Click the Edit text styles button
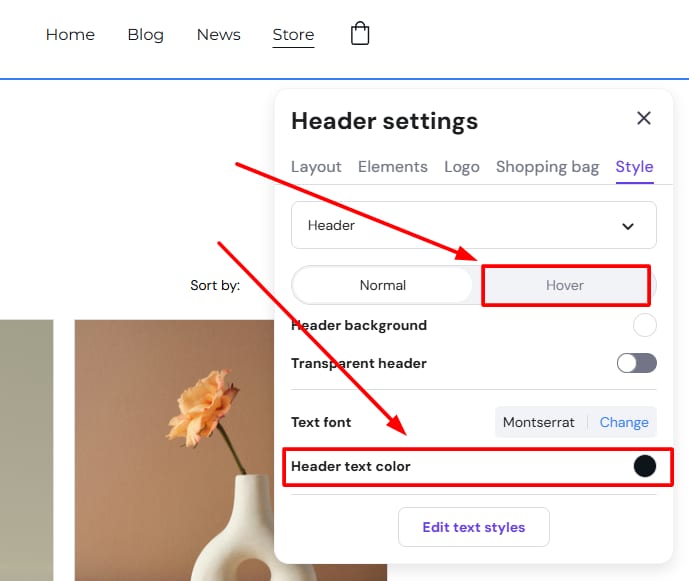Viewport: 689px width, 581px height. [x=473, y=527]
